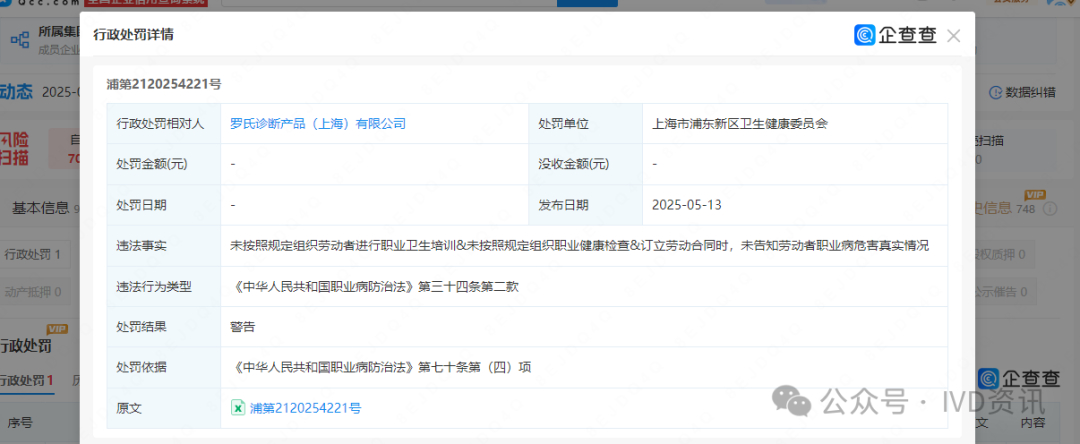The image size is (1080, 444).
Task: Click the Excel file icon beside 原文
Action: pyautogui.click(x=238, y=408)
